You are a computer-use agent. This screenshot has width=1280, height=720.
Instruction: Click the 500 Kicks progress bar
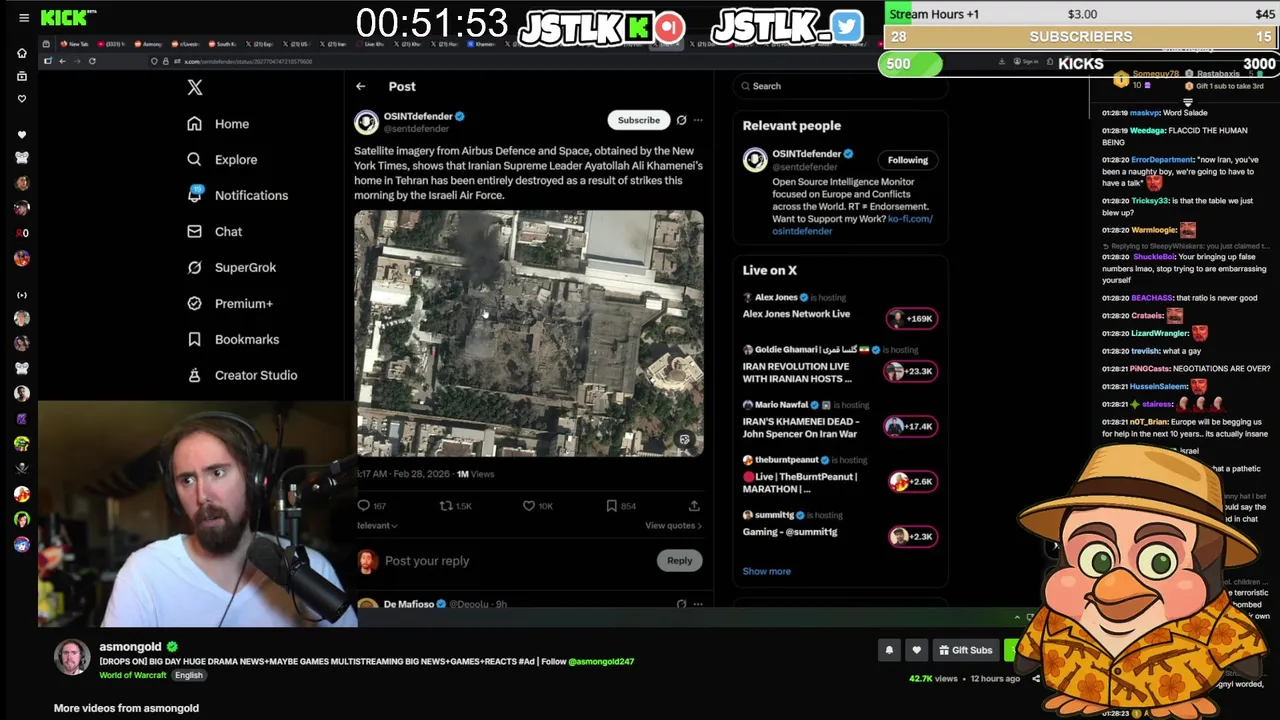(910, 64)
